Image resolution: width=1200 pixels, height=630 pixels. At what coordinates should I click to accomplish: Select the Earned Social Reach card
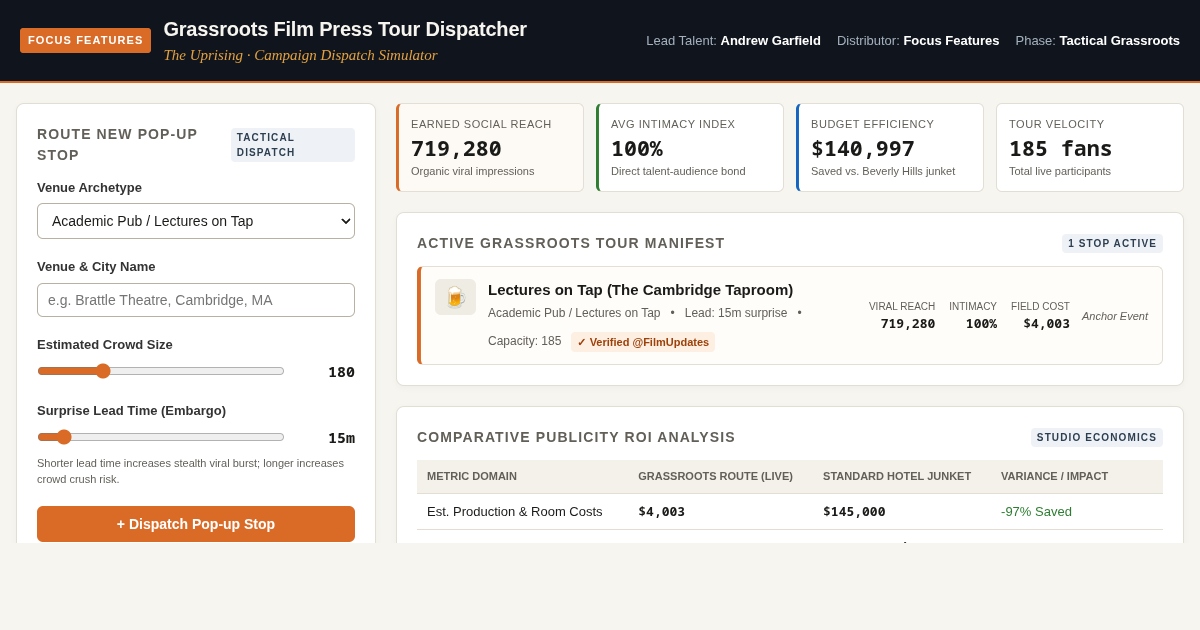pyautogui.click(x=490, y=148)
